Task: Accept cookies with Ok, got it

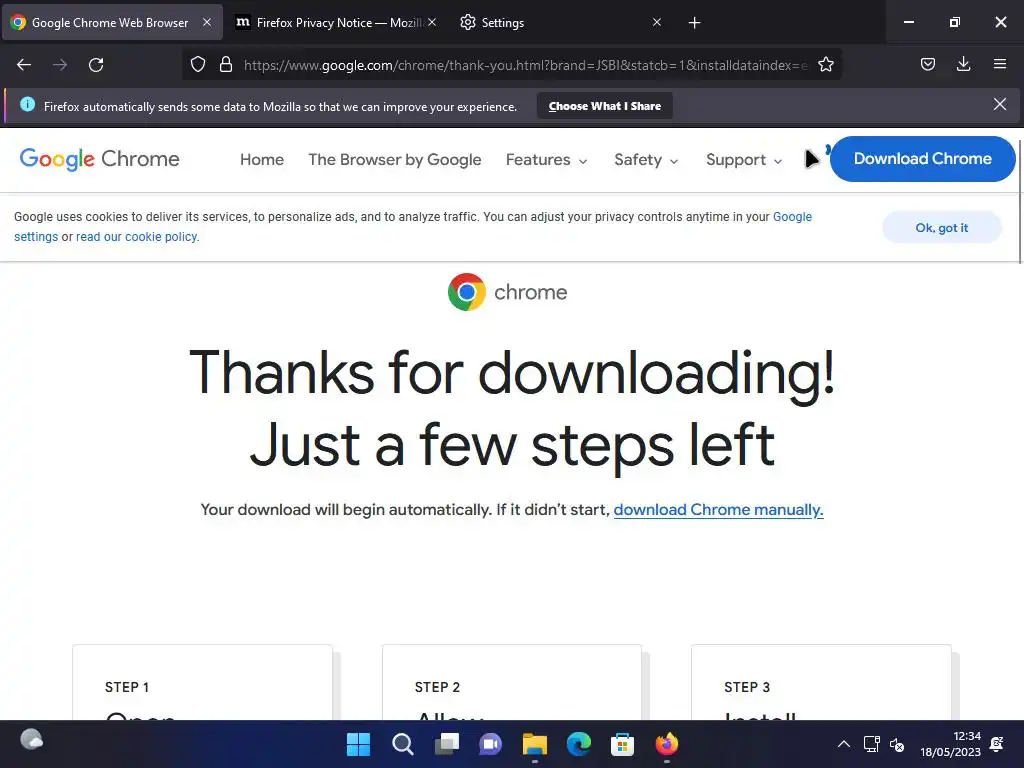Action: pos(942,227)
